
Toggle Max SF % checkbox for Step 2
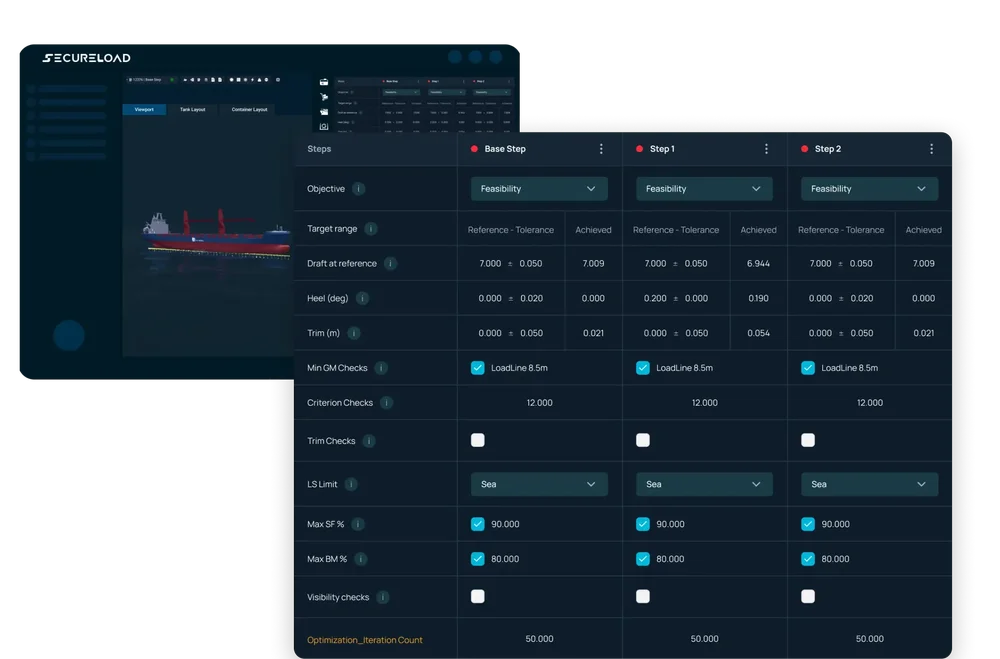coord(808,524)
